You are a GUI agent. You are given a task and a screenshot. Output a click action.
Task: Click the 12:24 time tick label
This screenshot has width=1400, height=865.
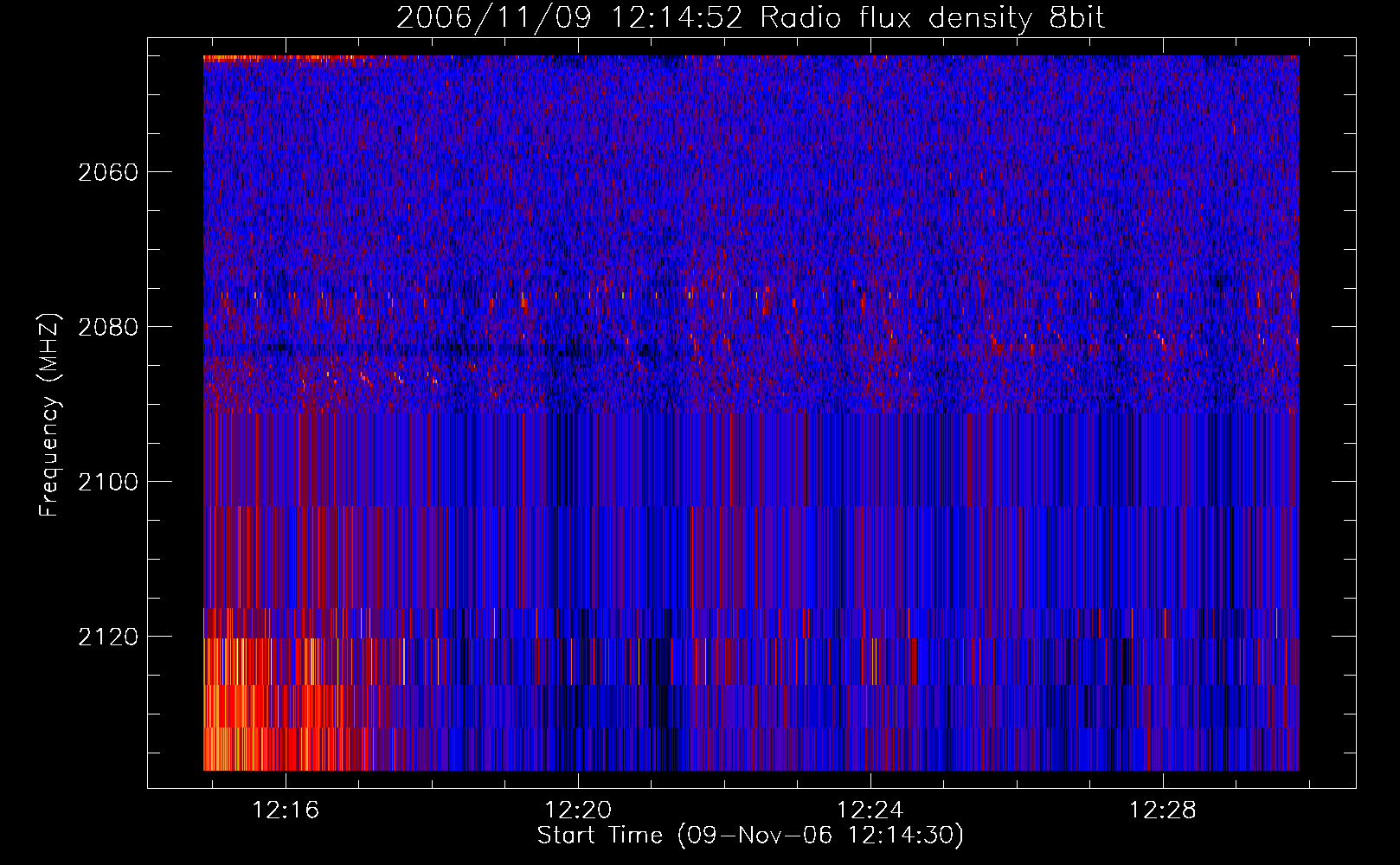870,811
